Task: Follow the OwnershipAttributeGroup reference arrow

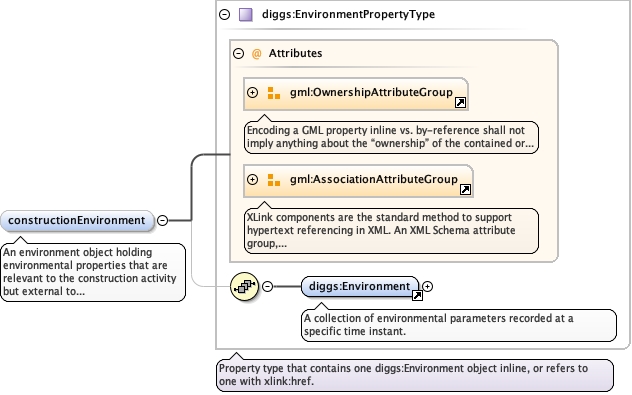Action: 460,103
